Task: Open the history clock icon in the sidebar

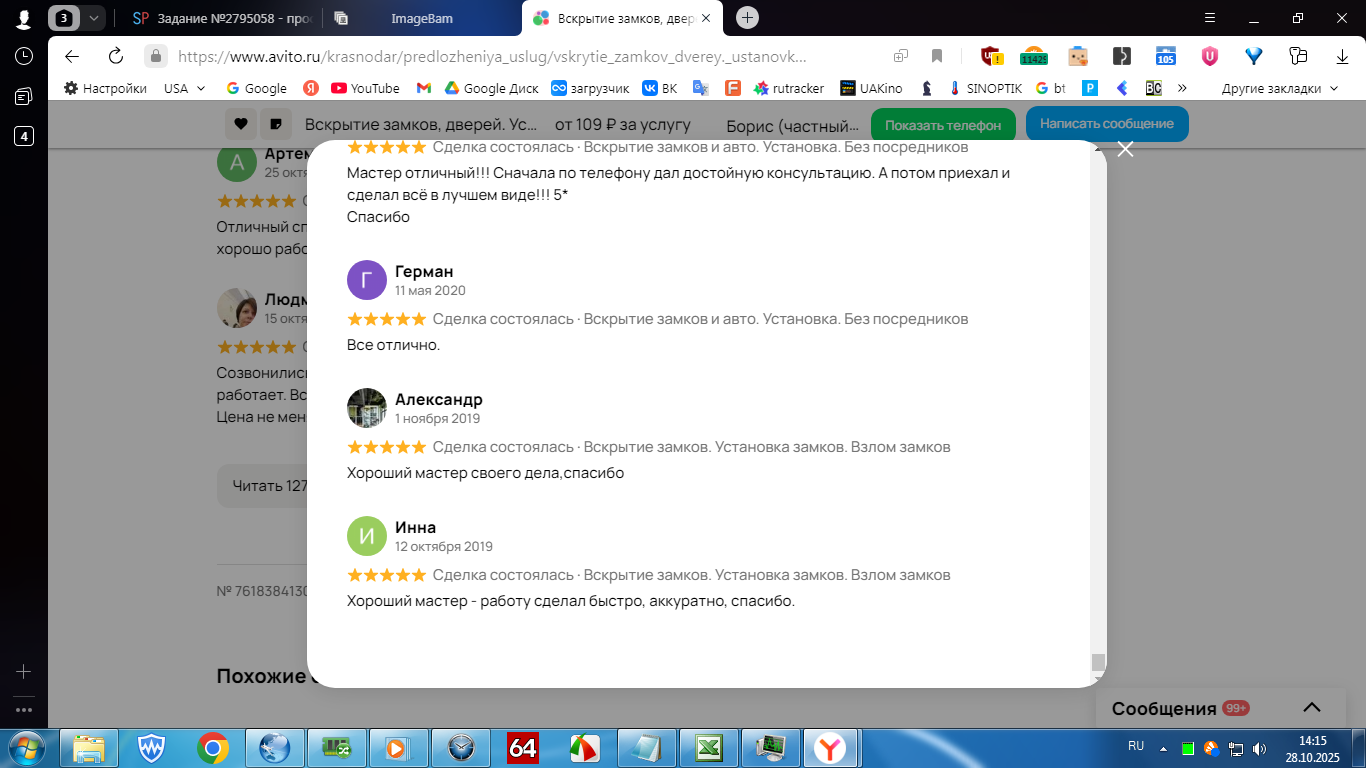Action: pos(24,56)
